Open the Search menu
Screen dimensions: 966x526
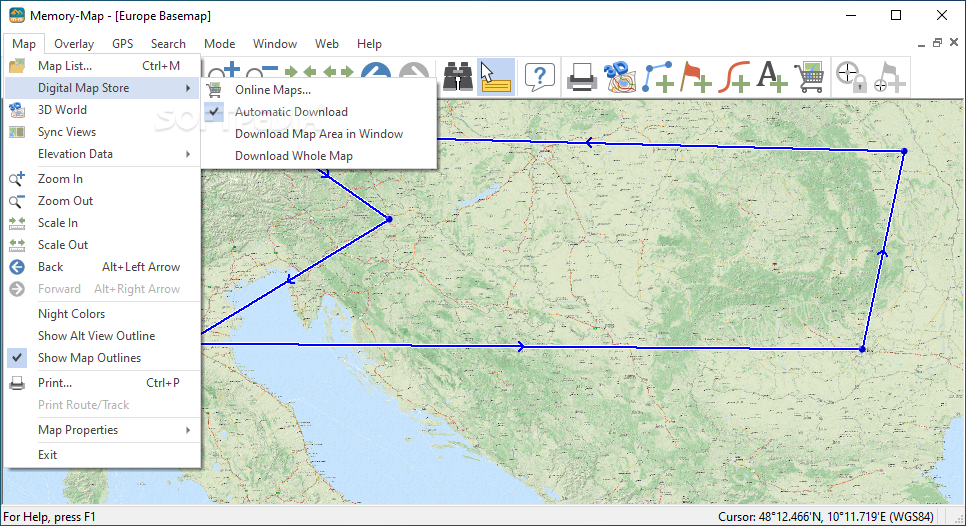coord(168,44)
